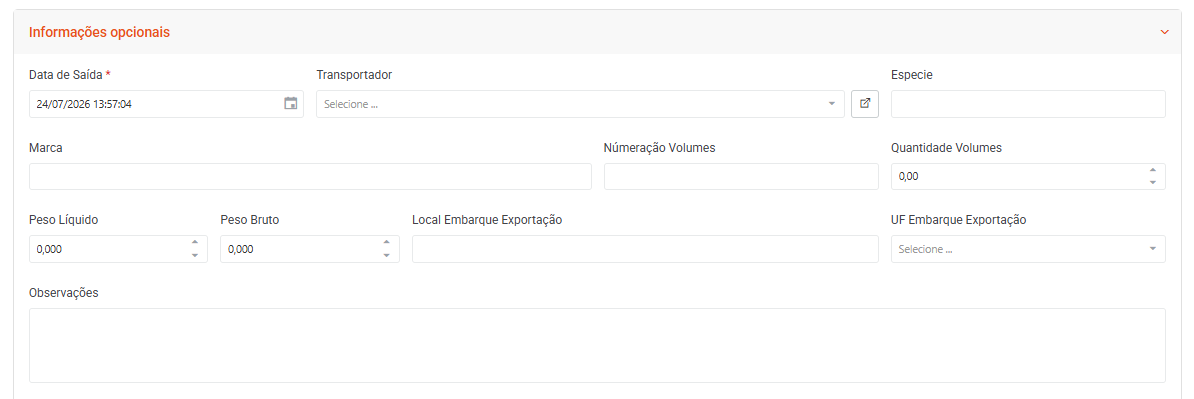The width and height of the screenshot is (1194, 399).
Task: Decrease Peso Bruto with down arrow
Action: coord(386,255)
